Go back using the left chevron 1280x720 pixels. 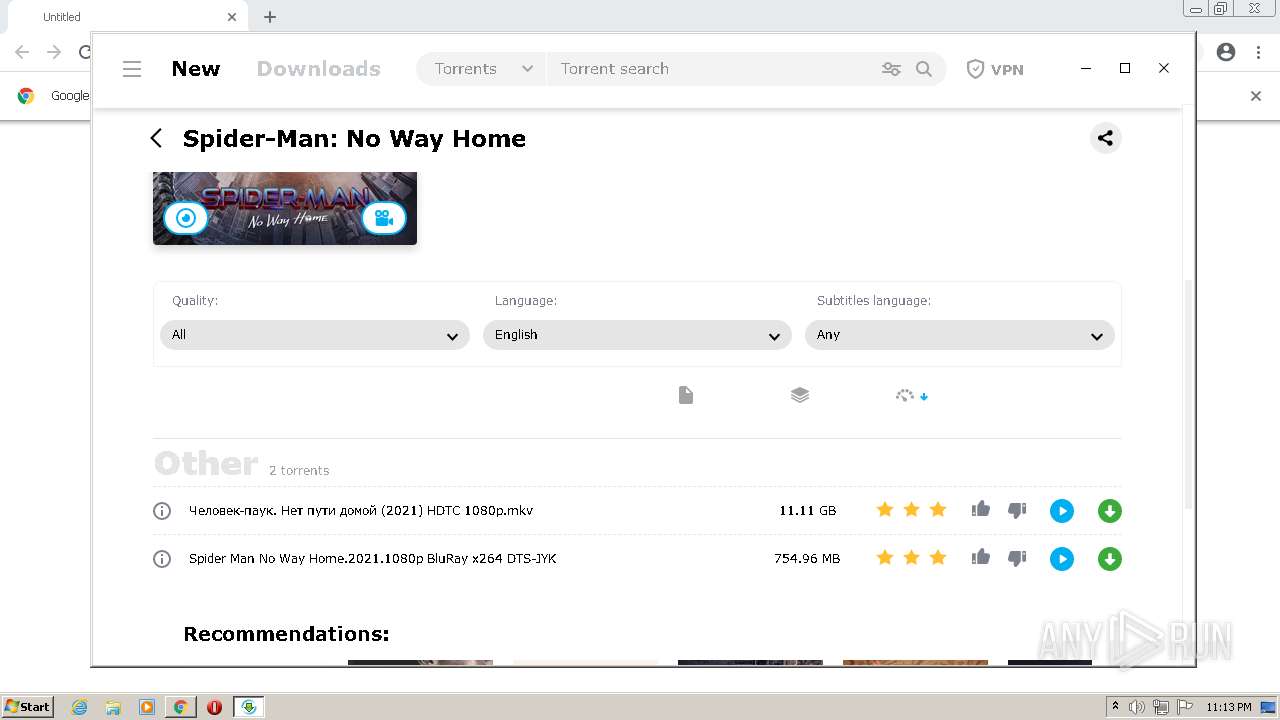pos(157,138)
